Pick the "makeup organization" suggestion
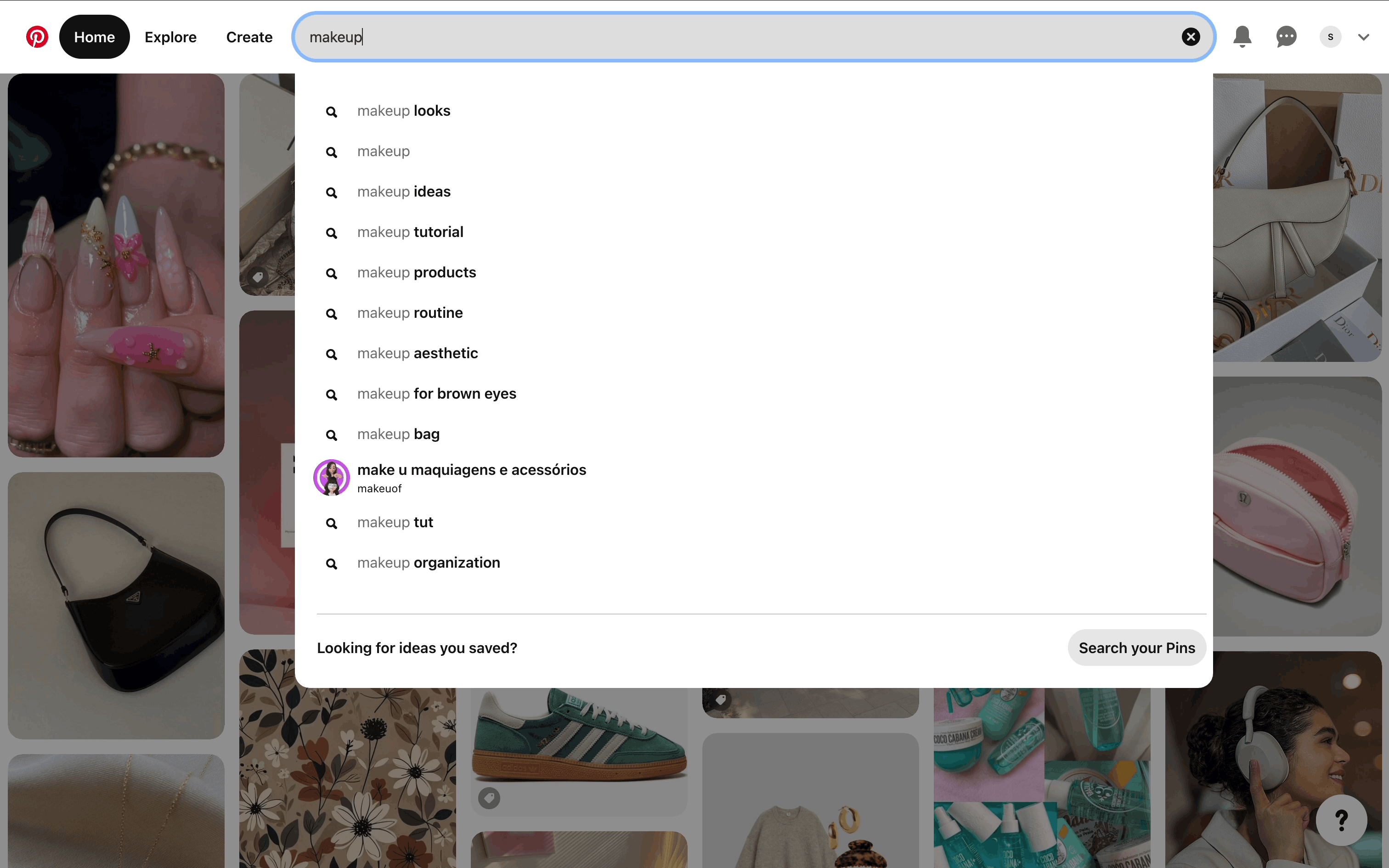The image size is (1389, 868). [x=428, y=563]
